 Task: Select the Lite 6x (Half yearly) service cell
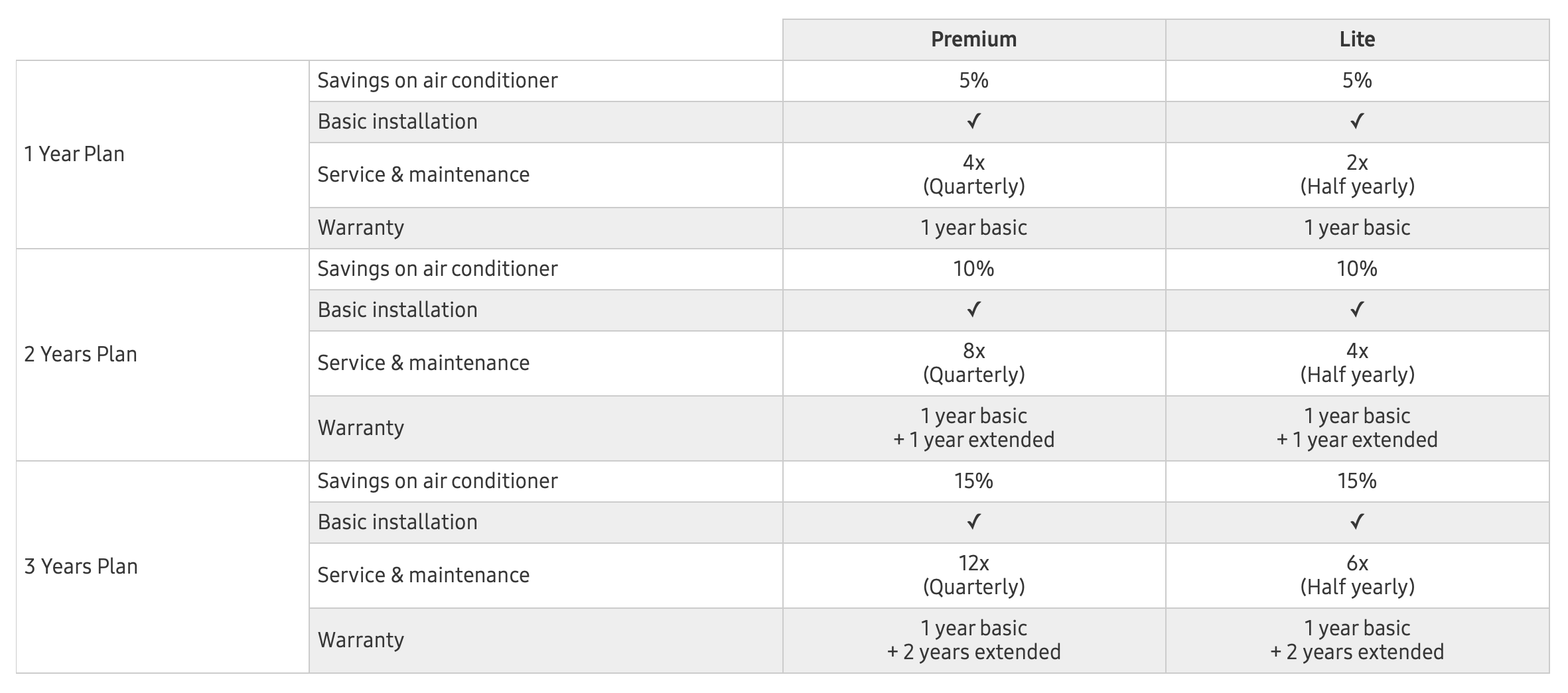1357,575
